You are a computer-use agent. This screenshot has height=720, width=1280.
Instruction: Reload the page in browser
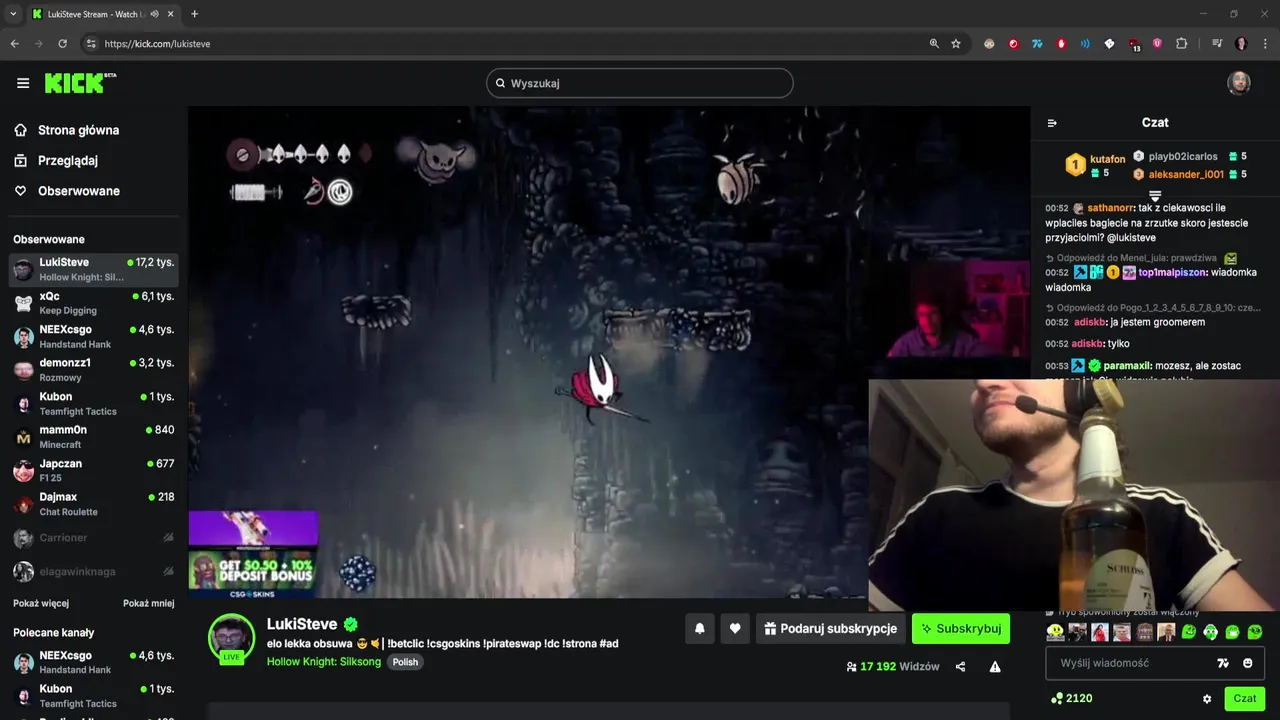pyautogui.click(x=62, y=44)
